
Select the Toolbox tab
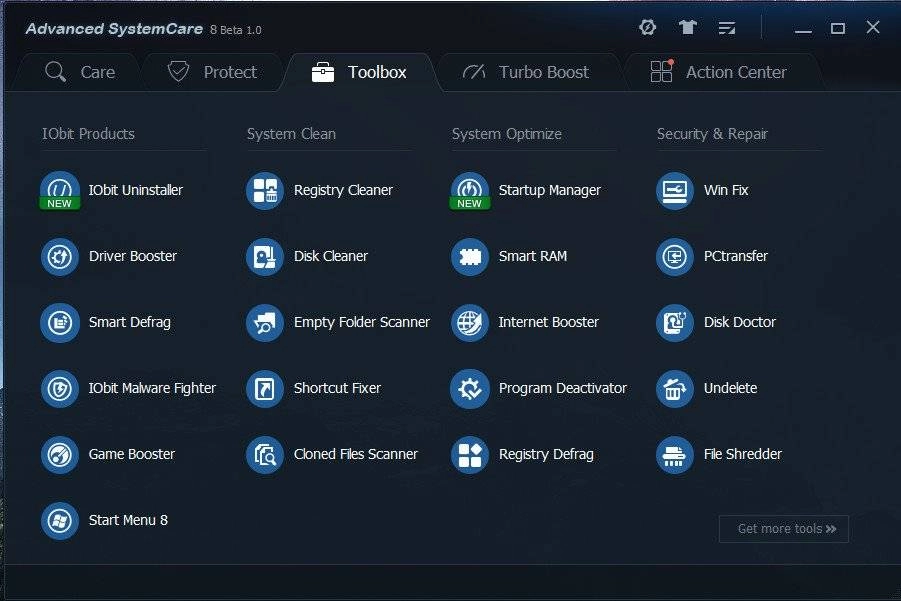click(x=360, y=72)
